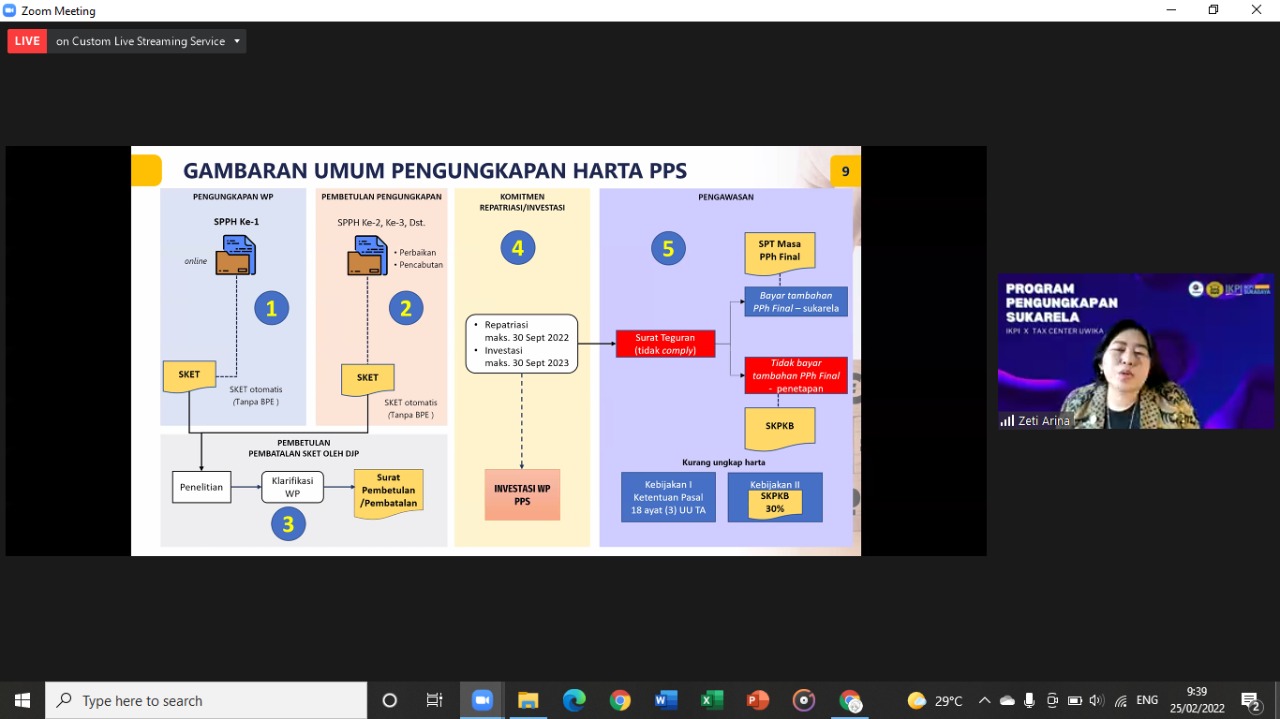Image resolution: width=1280 pixels, height=719 pixels.
Task: Click the shared PPS slide content
Action: click(495, 351)
